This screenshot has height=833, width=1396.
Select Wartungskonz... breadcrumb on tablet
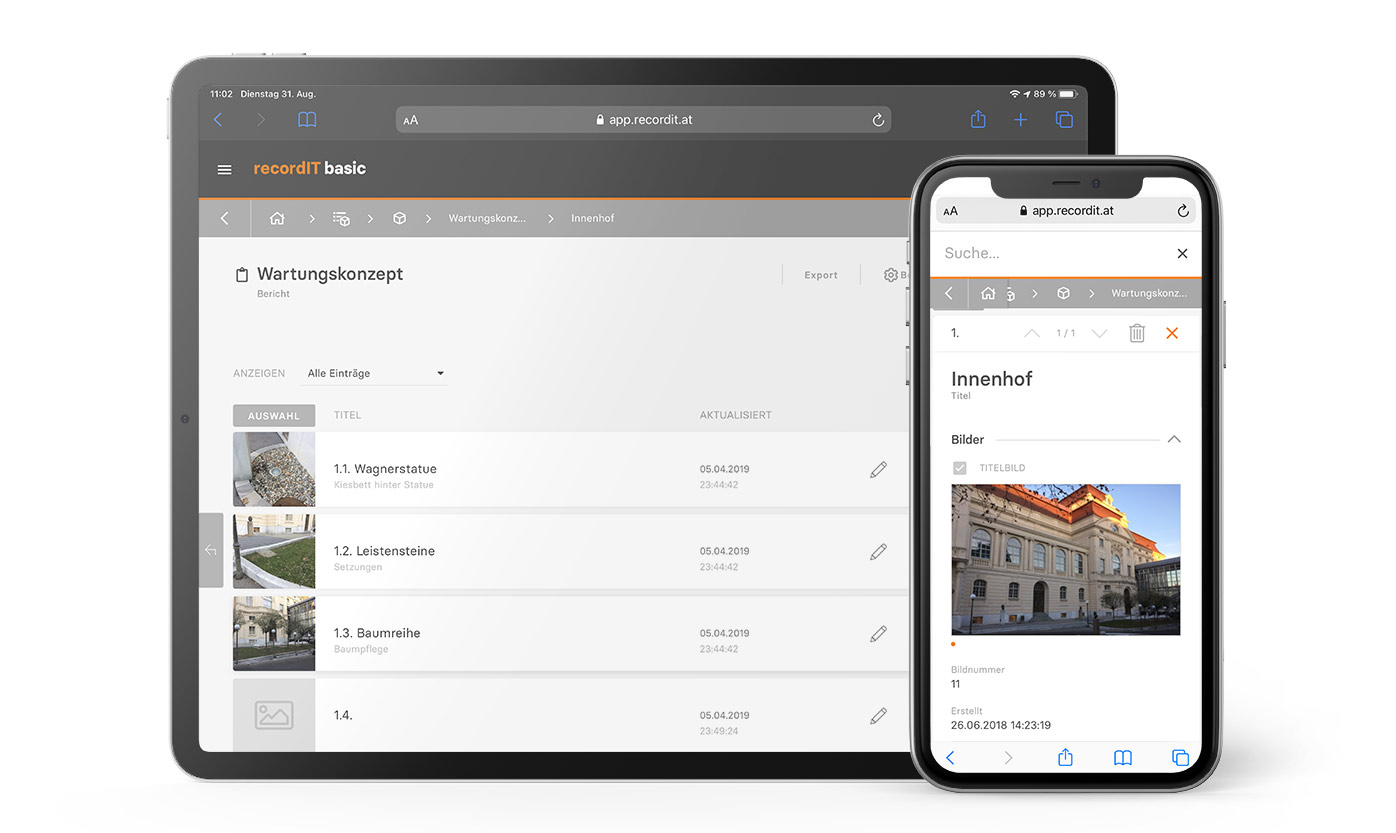tap(487, 218)
